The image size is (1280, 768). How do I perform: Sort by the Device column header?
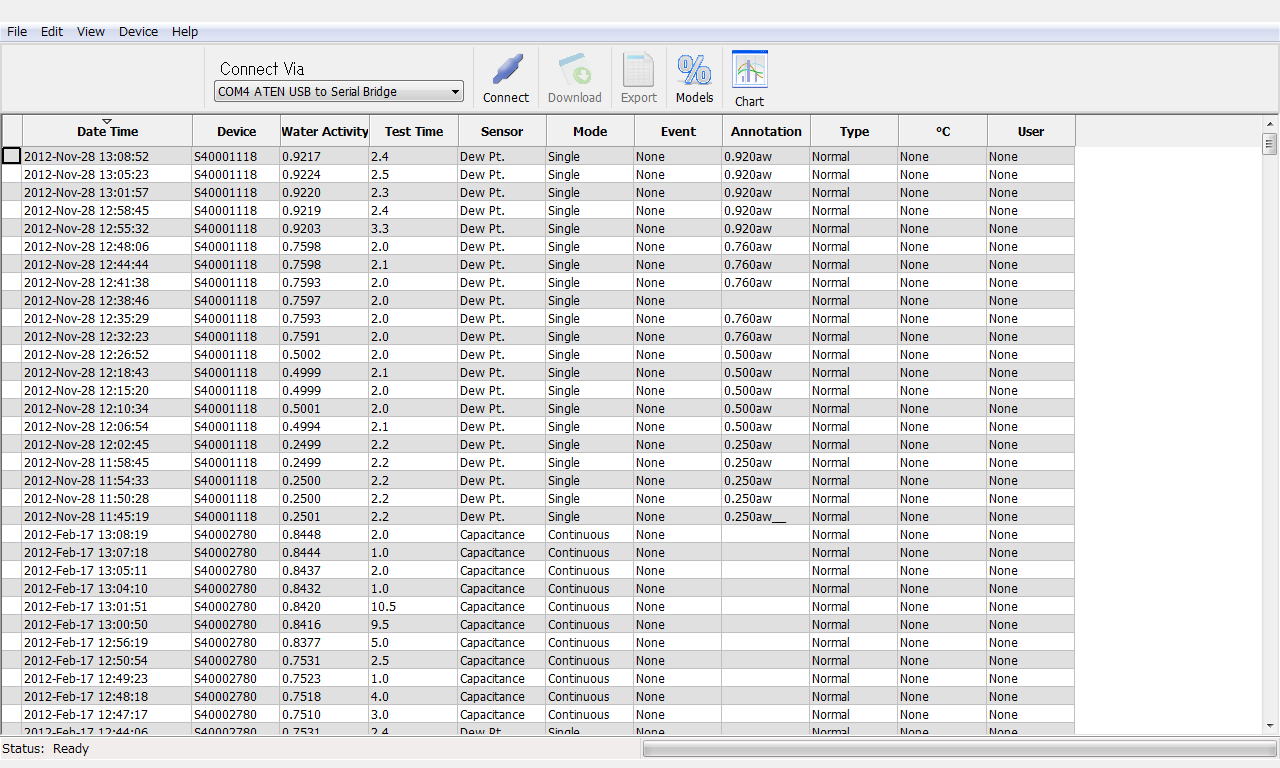[236, 131]
